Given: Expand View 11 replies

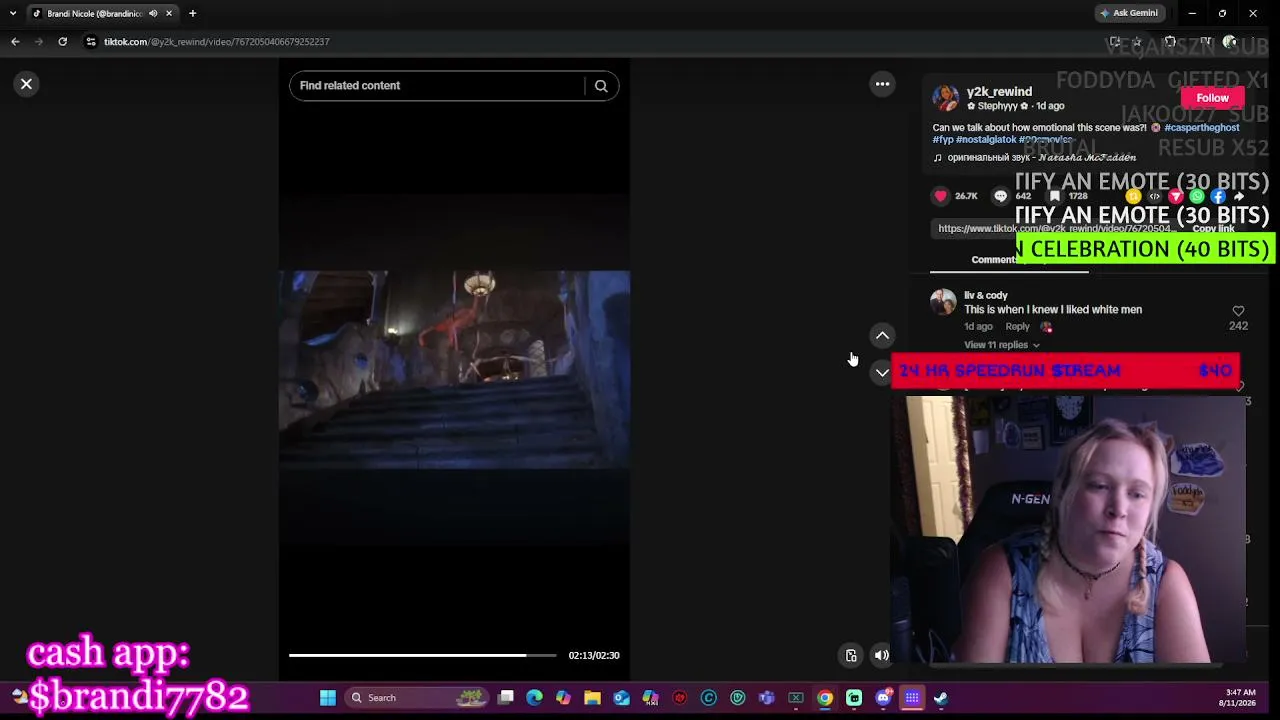Looking at the screenshot, I should (x=1001, y=345).
